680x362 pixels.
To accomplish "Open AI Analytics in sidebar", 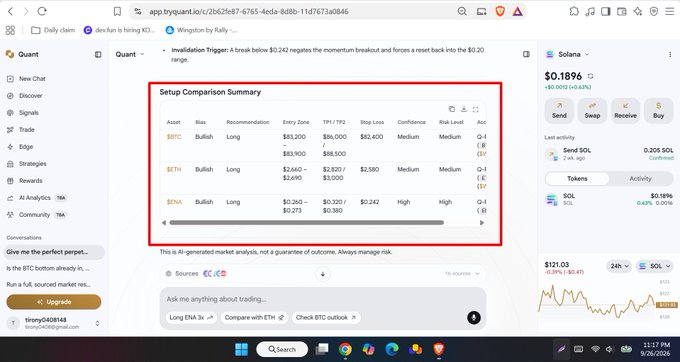I will pos(36,198).
